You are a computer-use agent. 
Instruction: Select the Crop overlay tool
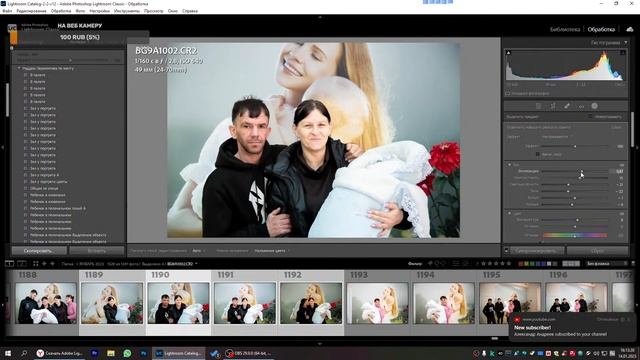point(553,106)
